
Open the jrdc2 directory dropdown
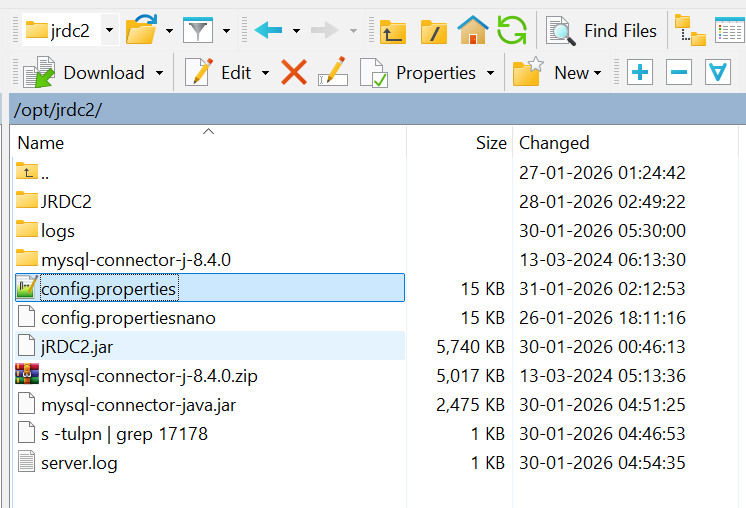[109, 30]
